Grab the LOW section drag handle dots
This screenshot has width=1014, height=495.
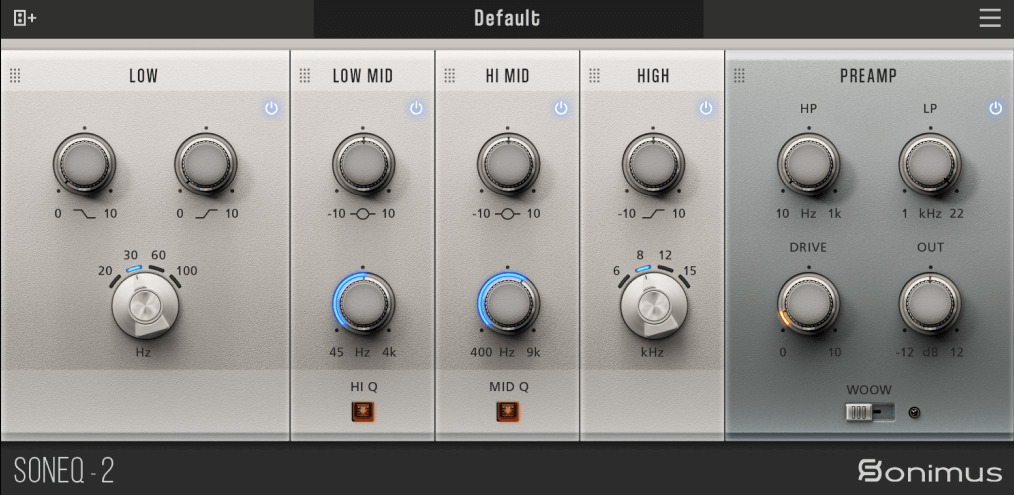(x=16, y=76)
